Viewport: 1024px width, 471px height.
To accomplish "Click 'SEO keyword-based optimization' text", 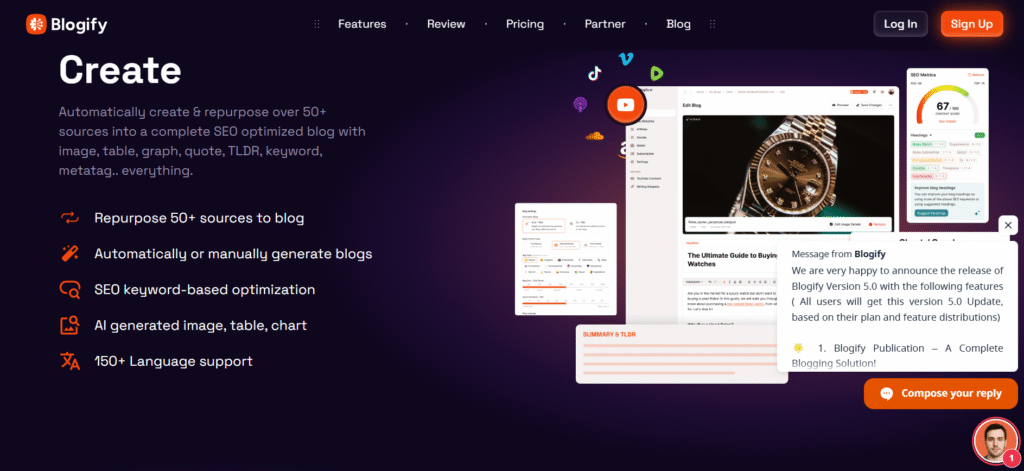I will (x=204, y=289).
